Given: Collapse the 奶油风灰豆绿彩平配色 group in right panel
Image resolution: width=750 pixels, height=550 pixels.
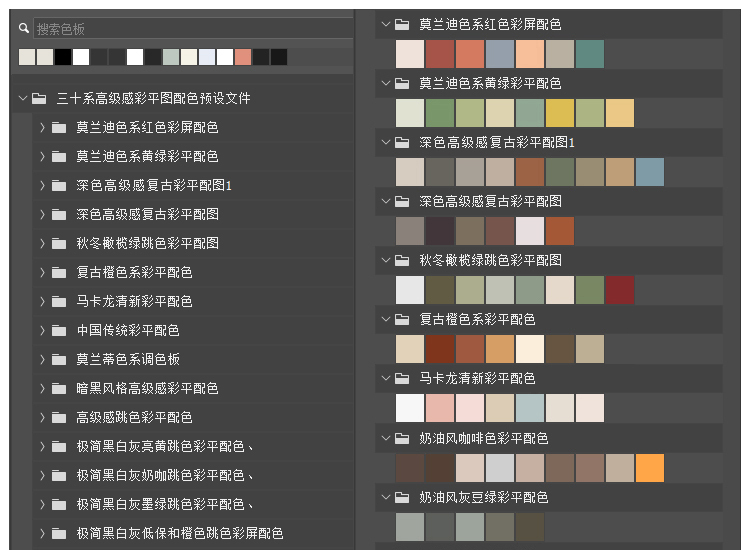Looking at the screenshot, I should click(x=386, y=497).
